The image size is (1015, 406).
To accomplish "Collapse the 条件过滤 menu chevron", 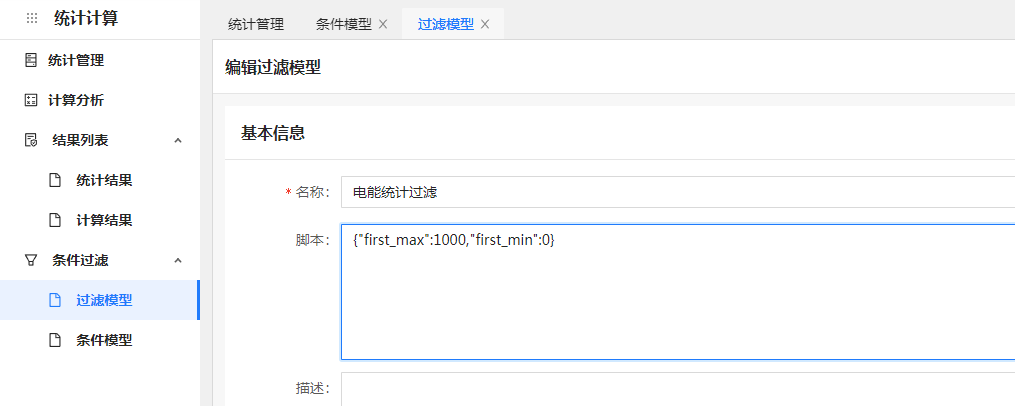I will [x=178, y=260].
